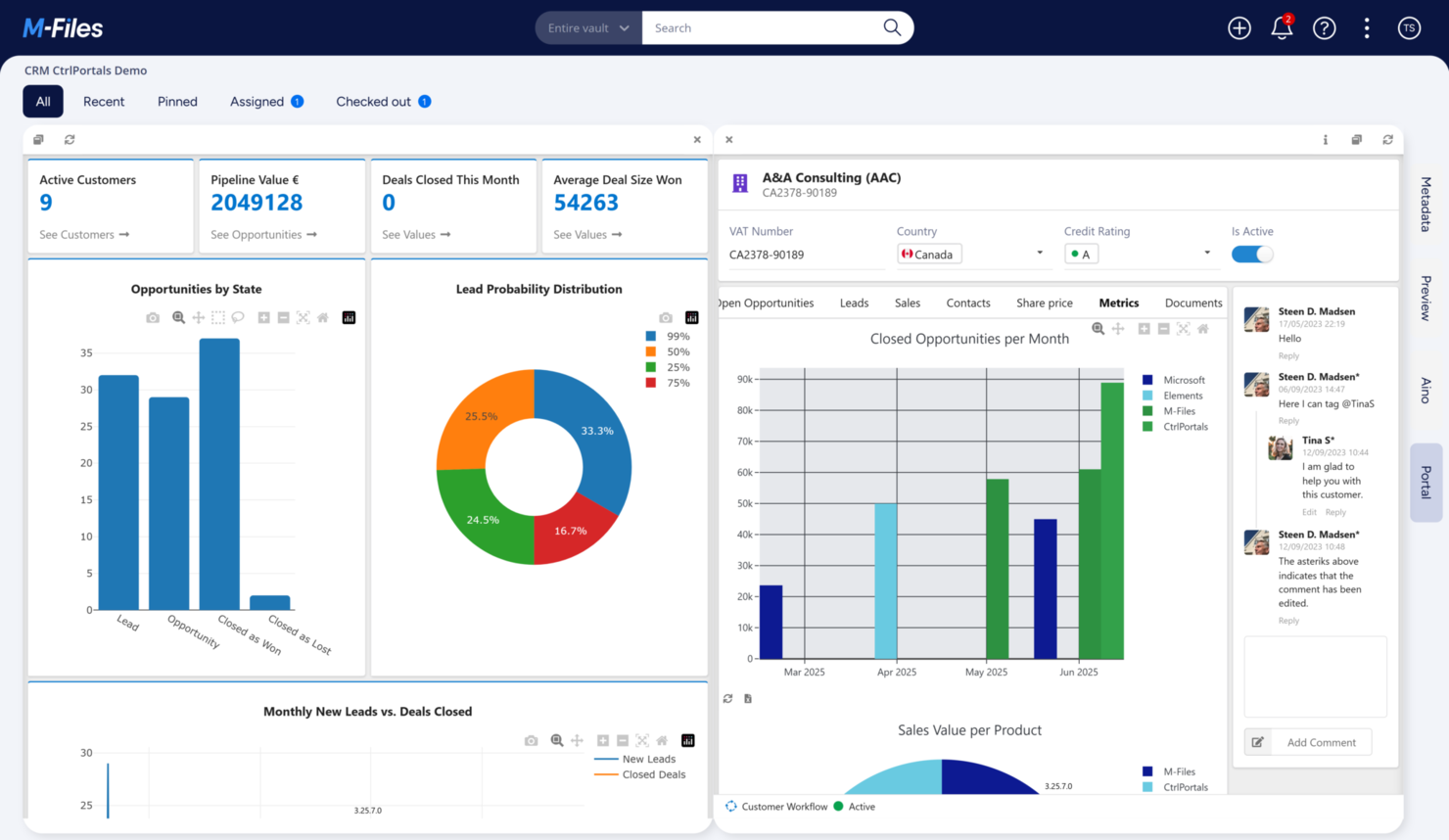Click the Add Comment button

pos(1307,741)
